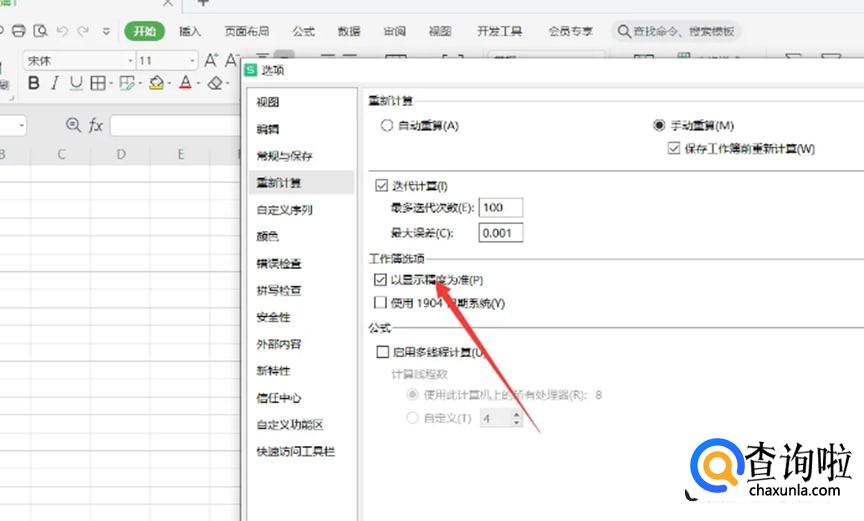
Task: Toggle the 以显示精度为准(P) checkbox
Action: (380, 280)
